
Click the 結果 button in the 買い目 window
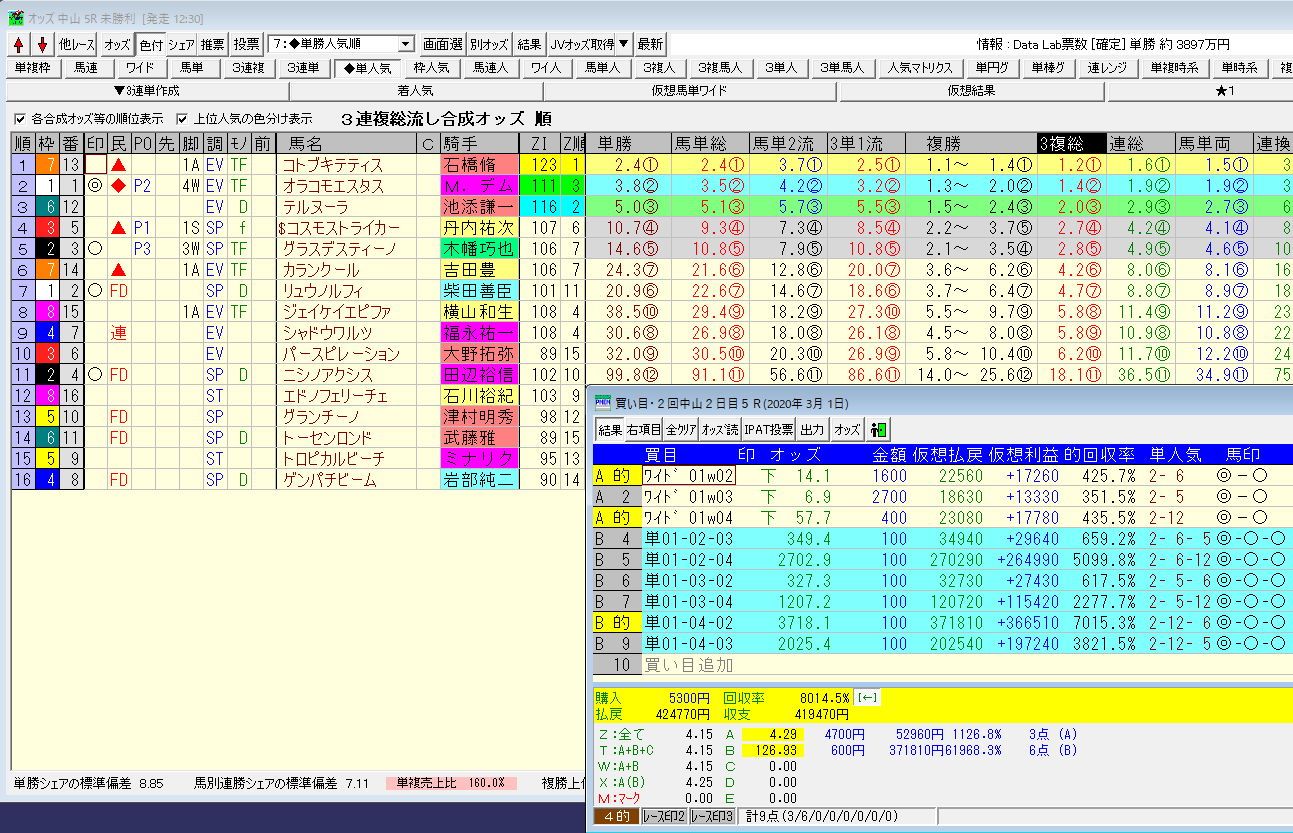coord(609,429)
